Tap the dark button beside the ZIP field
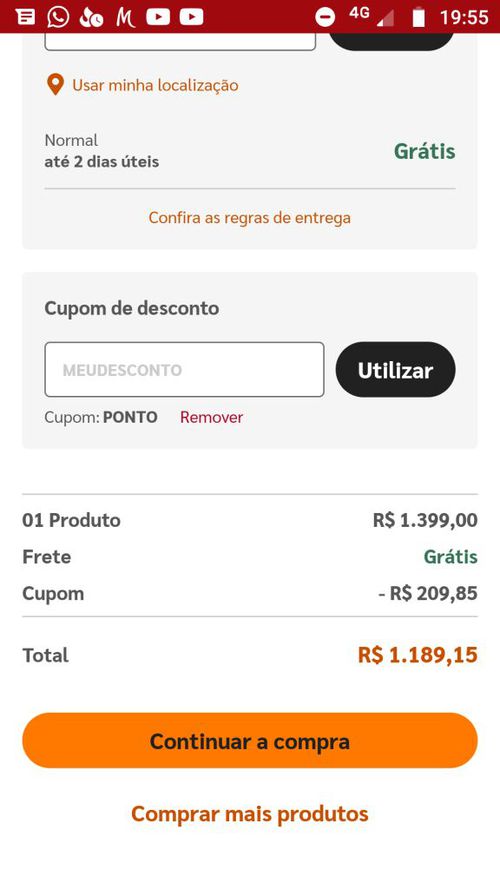This screenshot has height=889, width=500. coord(392,41)
